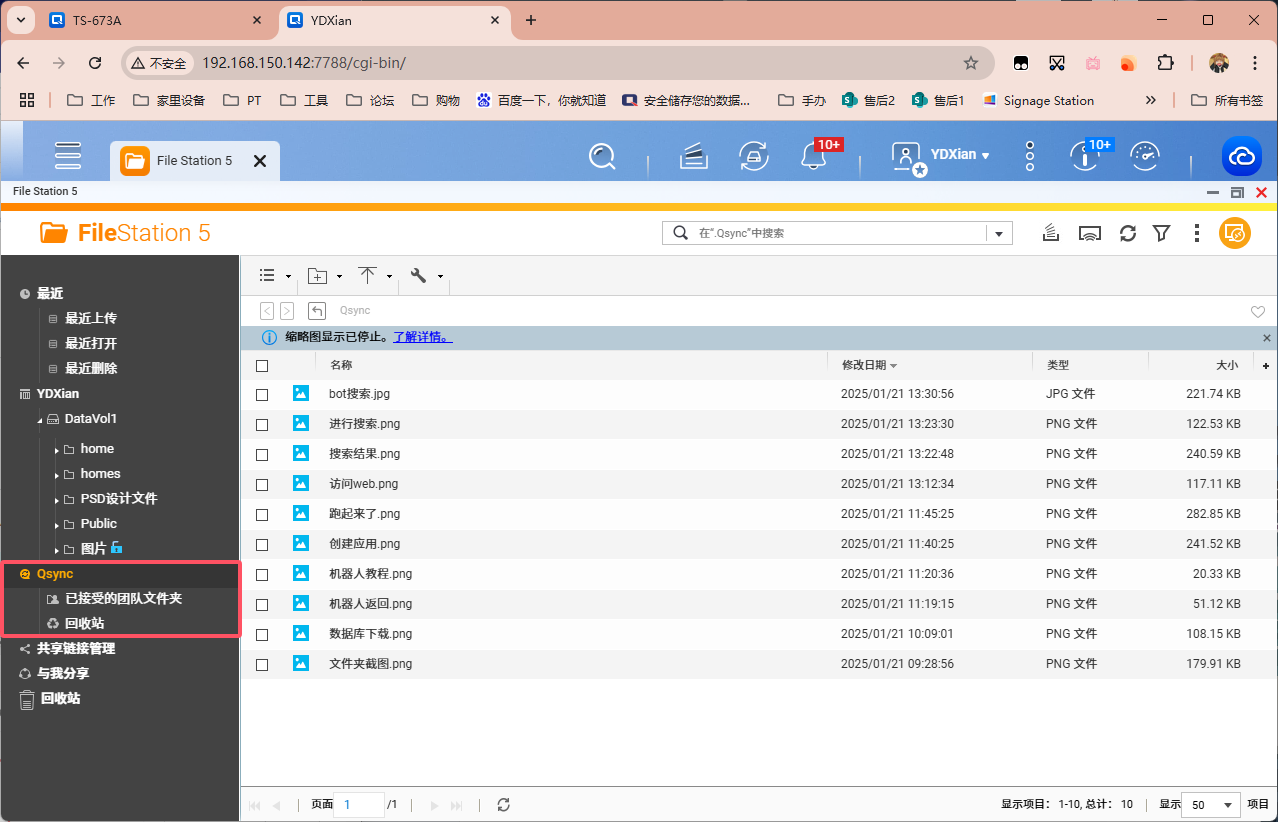
Task: Go to the parent folder using the up icon
Action: 317,311
